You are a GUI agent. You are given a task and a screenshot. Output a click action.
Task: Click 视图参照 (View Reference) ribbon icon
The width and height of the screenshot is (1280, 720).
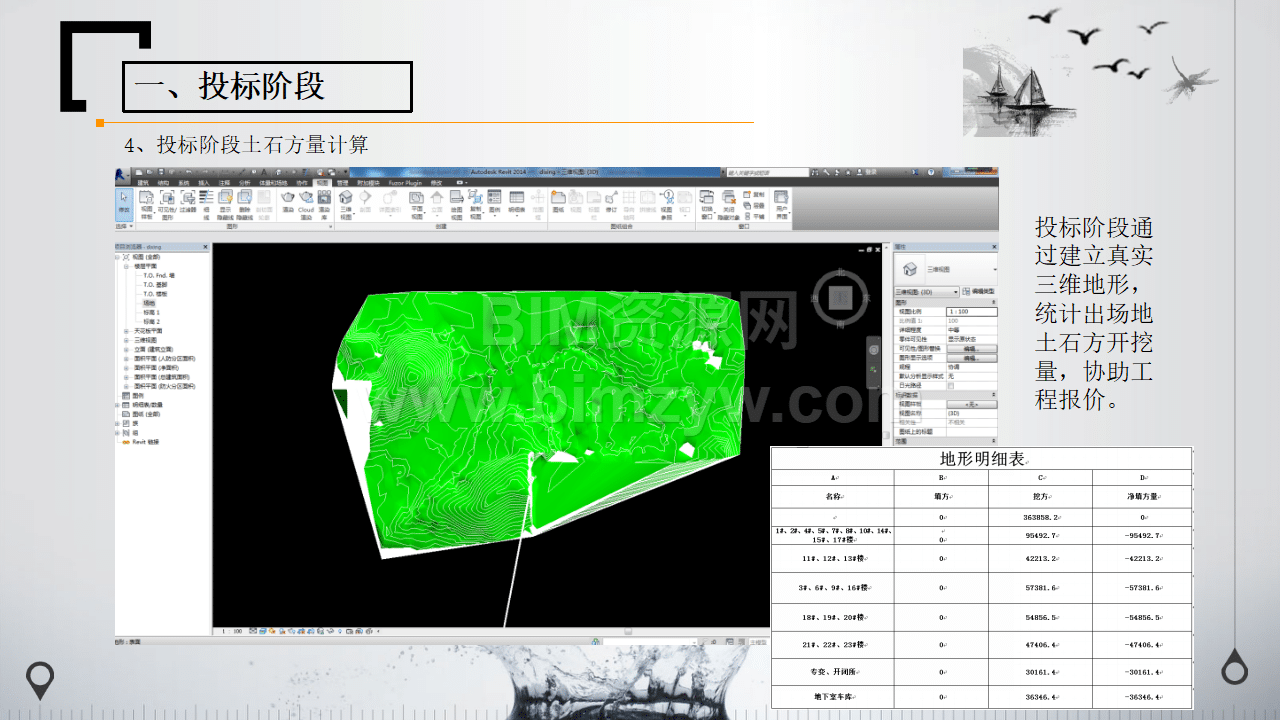click(x=667, y=205)
